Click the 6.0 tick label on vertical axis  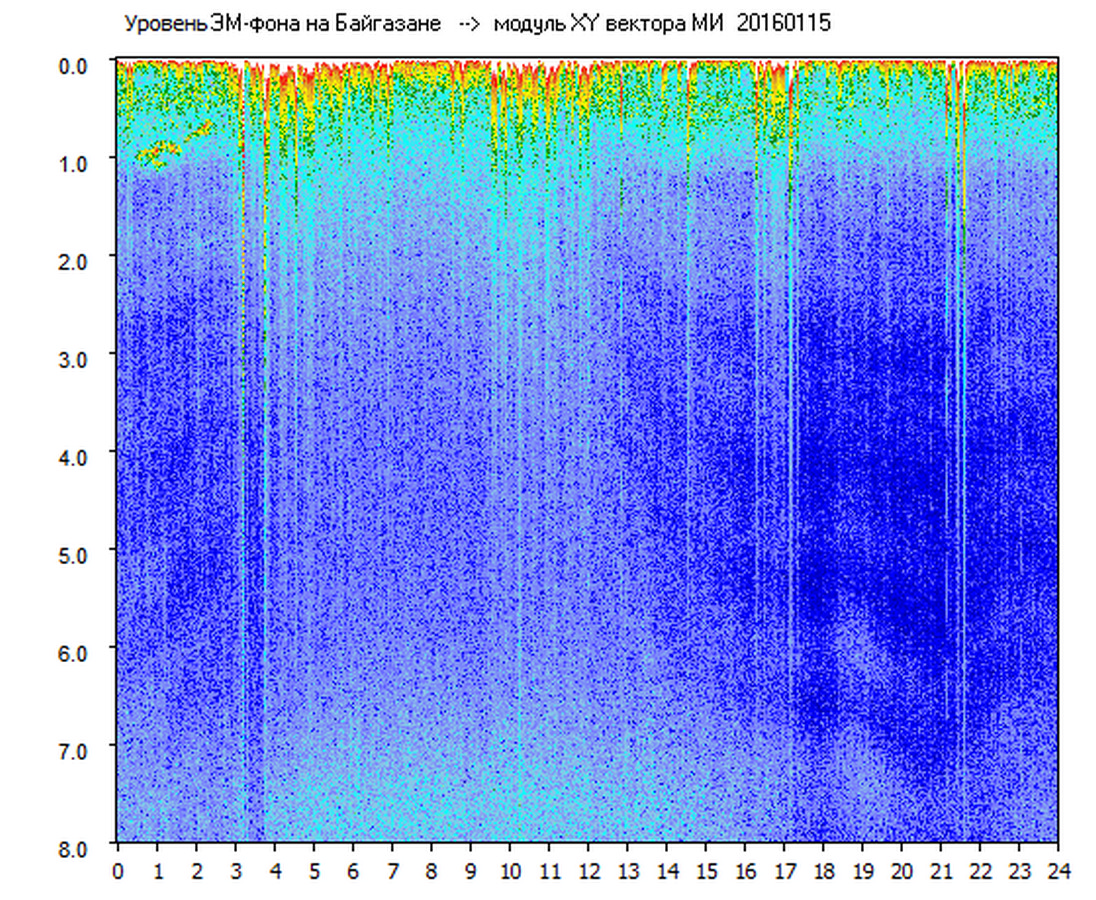click(x=75, y=651)
